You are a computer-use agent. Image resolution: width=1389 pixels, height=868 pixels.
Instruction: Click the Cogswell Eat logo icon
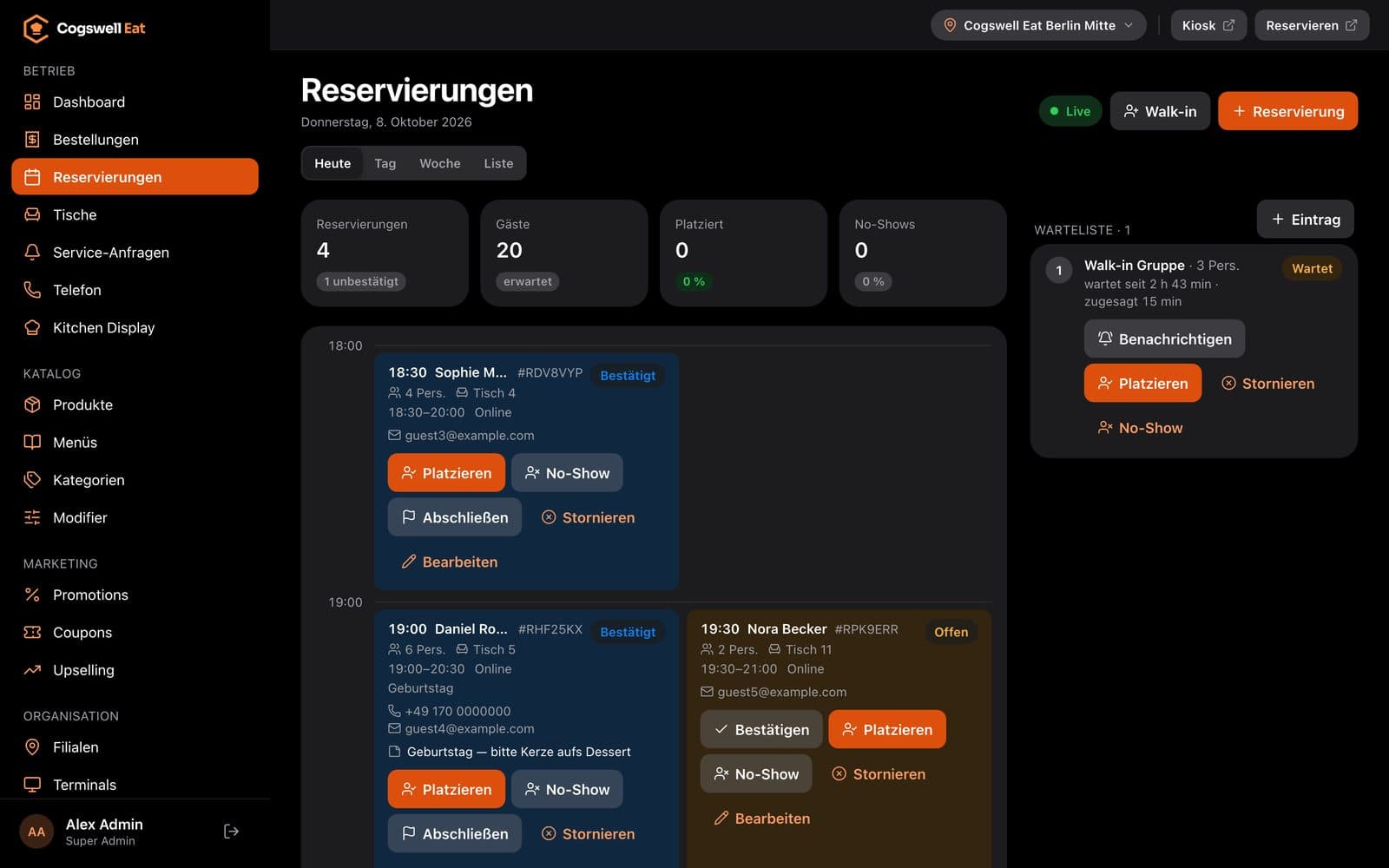pyautogui.click(x=36, y=28)
